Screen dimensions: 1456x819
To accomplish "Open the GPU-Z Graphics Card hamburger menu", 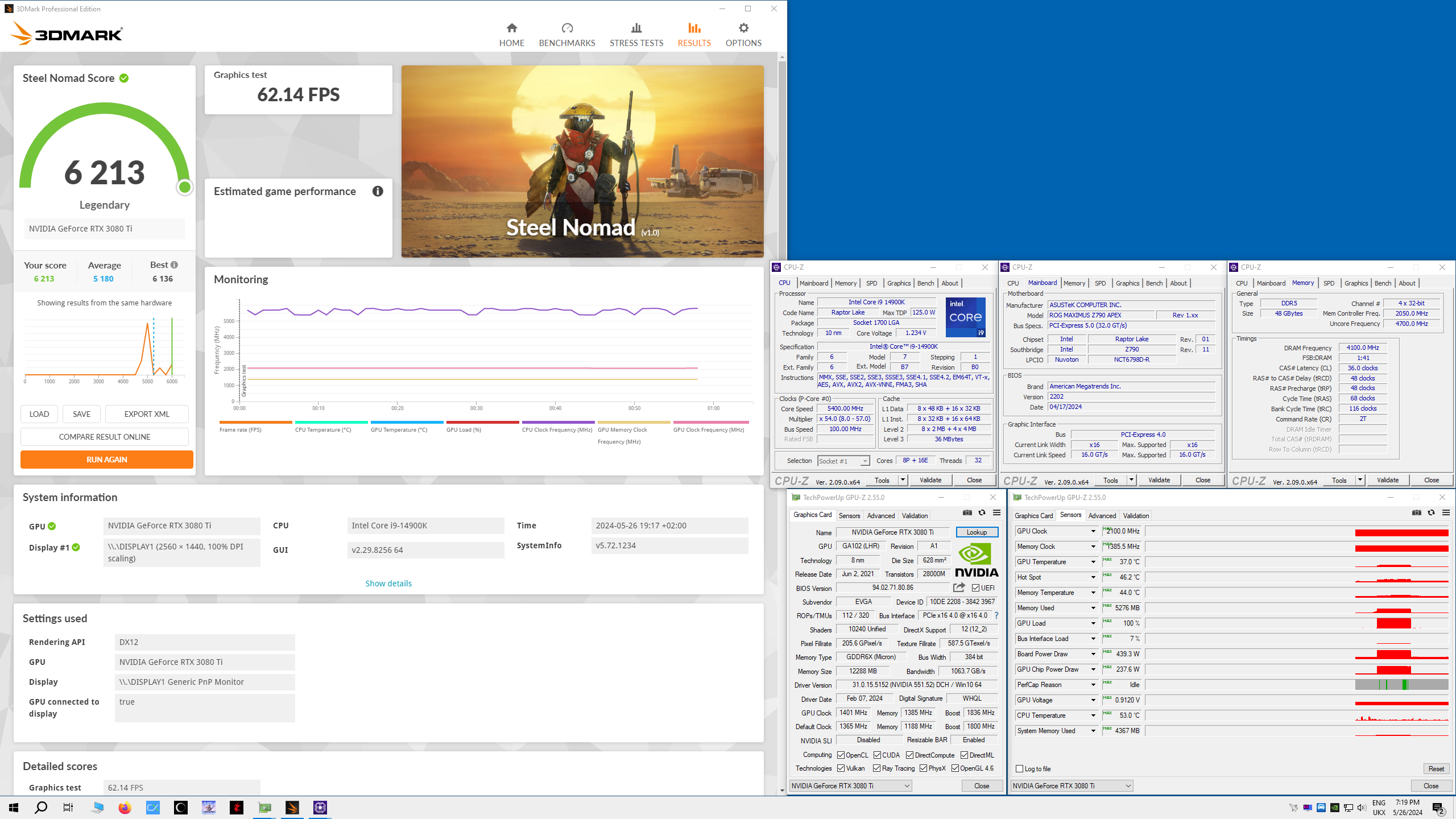I will (996, 512).
